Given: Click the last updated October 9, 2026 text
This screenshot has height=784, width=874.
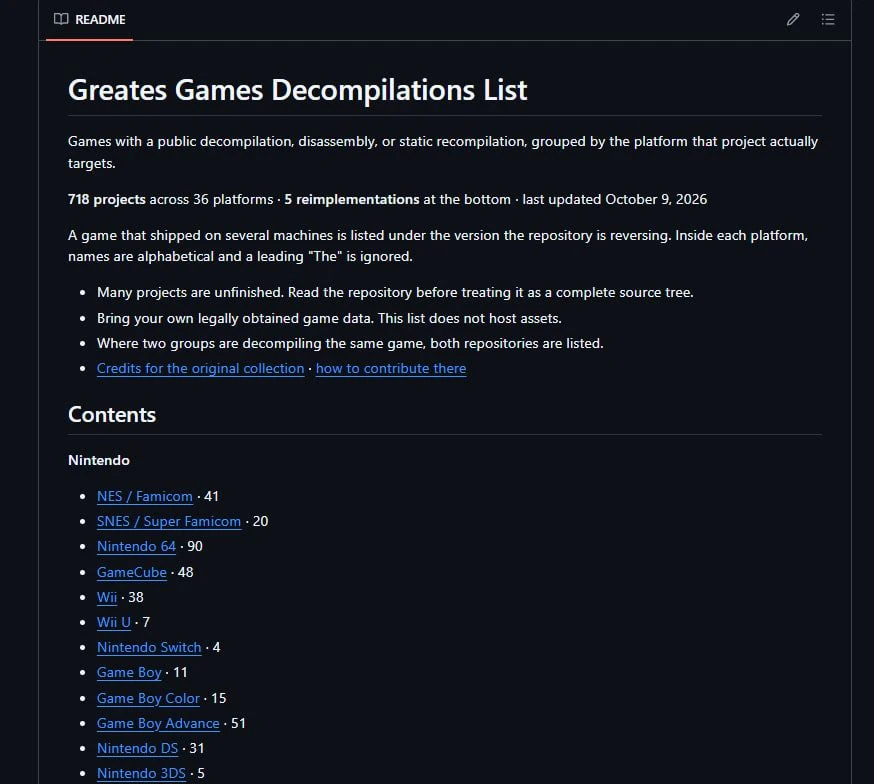Looking at the screenshot, I should click(x=614, y=199).
